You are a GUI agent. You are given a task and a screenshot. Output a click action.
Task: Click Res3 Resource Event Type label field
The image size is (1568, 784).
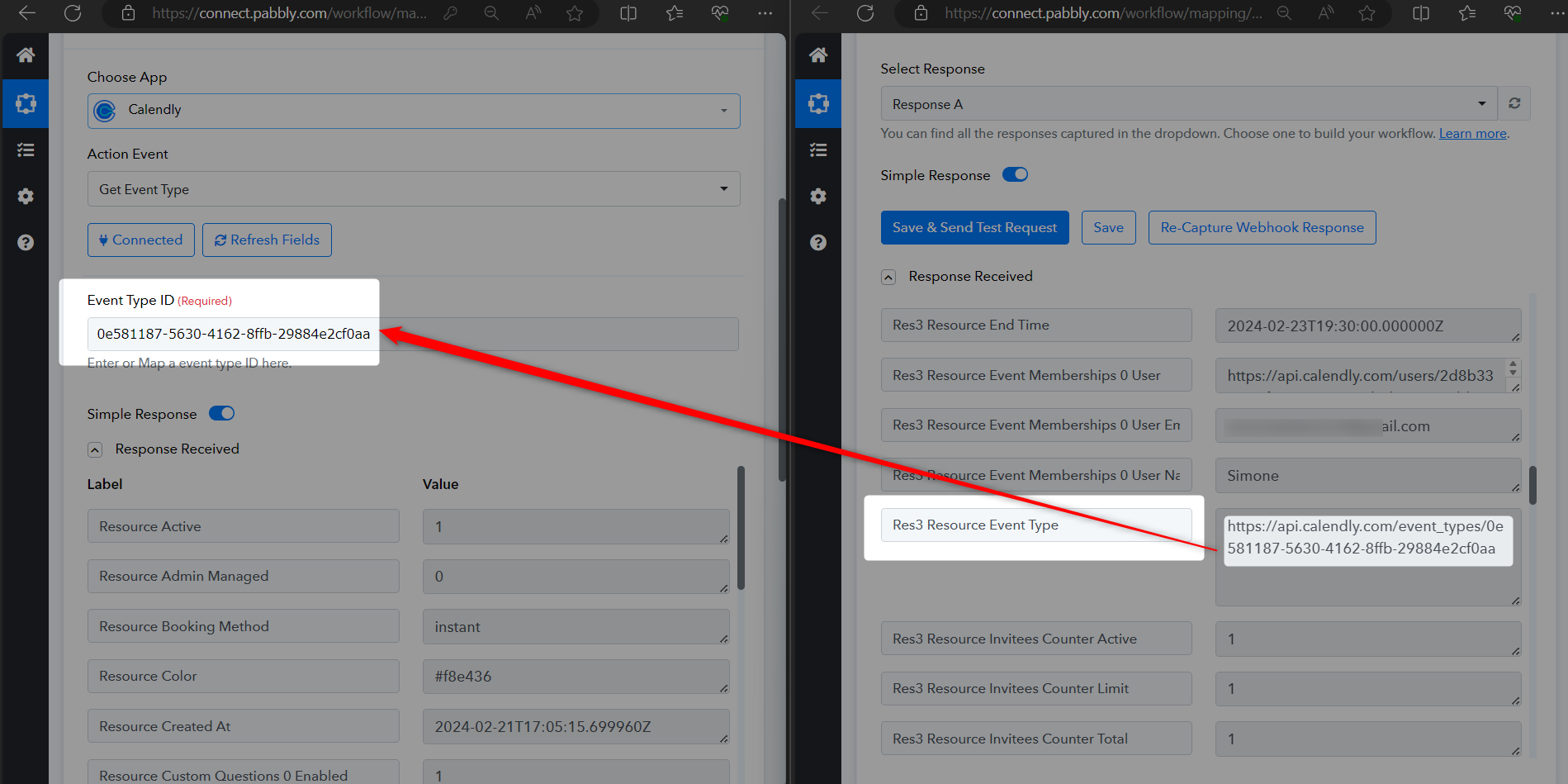tap(1036, 525)
